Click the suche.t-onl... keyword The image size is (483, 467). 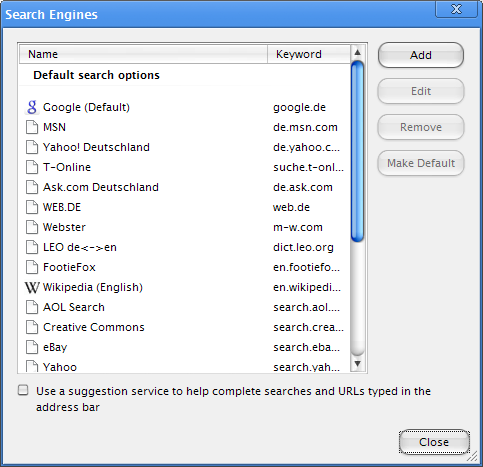pos(308,167)
